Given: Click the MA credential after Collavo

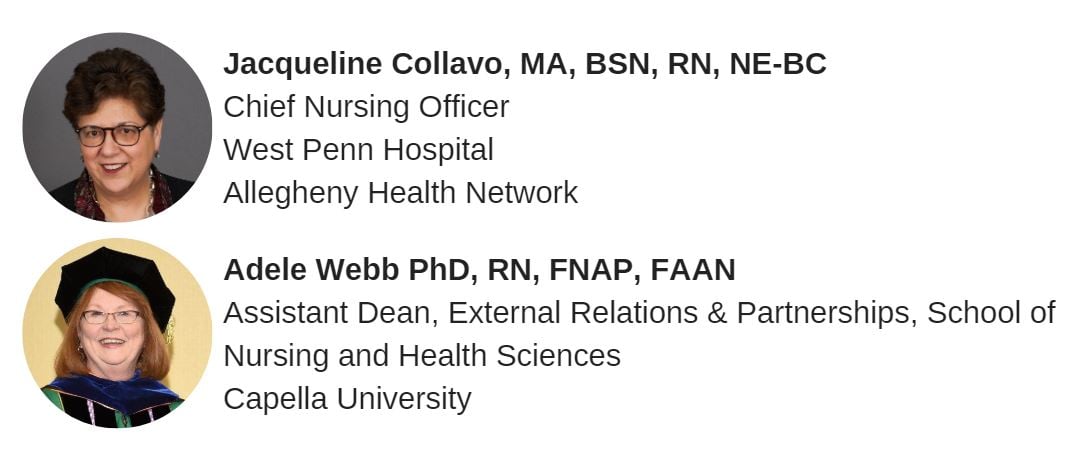Looking at the screenshot, I should 540,64.
